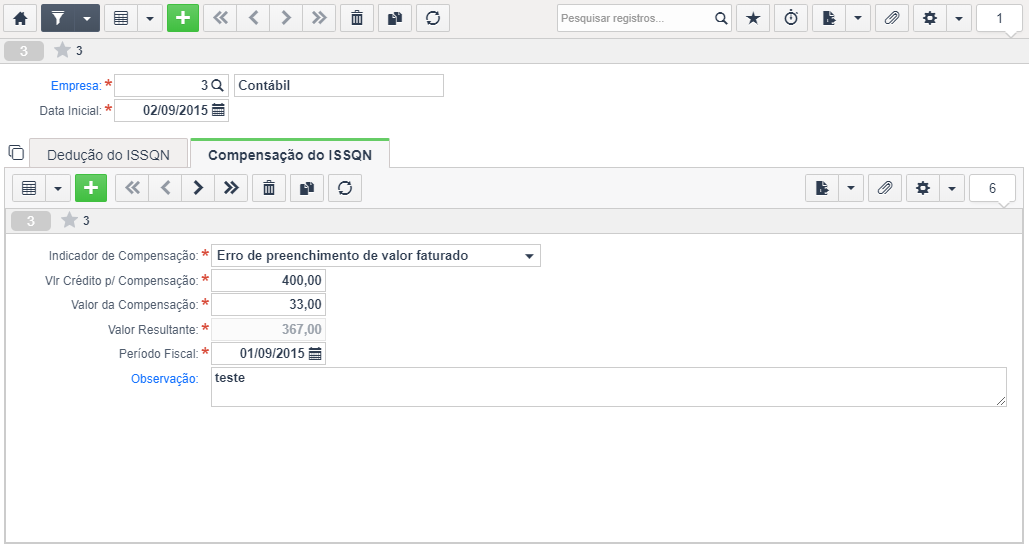Click the record count box showing 1
Viewport: 1029px width, 548px height.
point(999,18)
